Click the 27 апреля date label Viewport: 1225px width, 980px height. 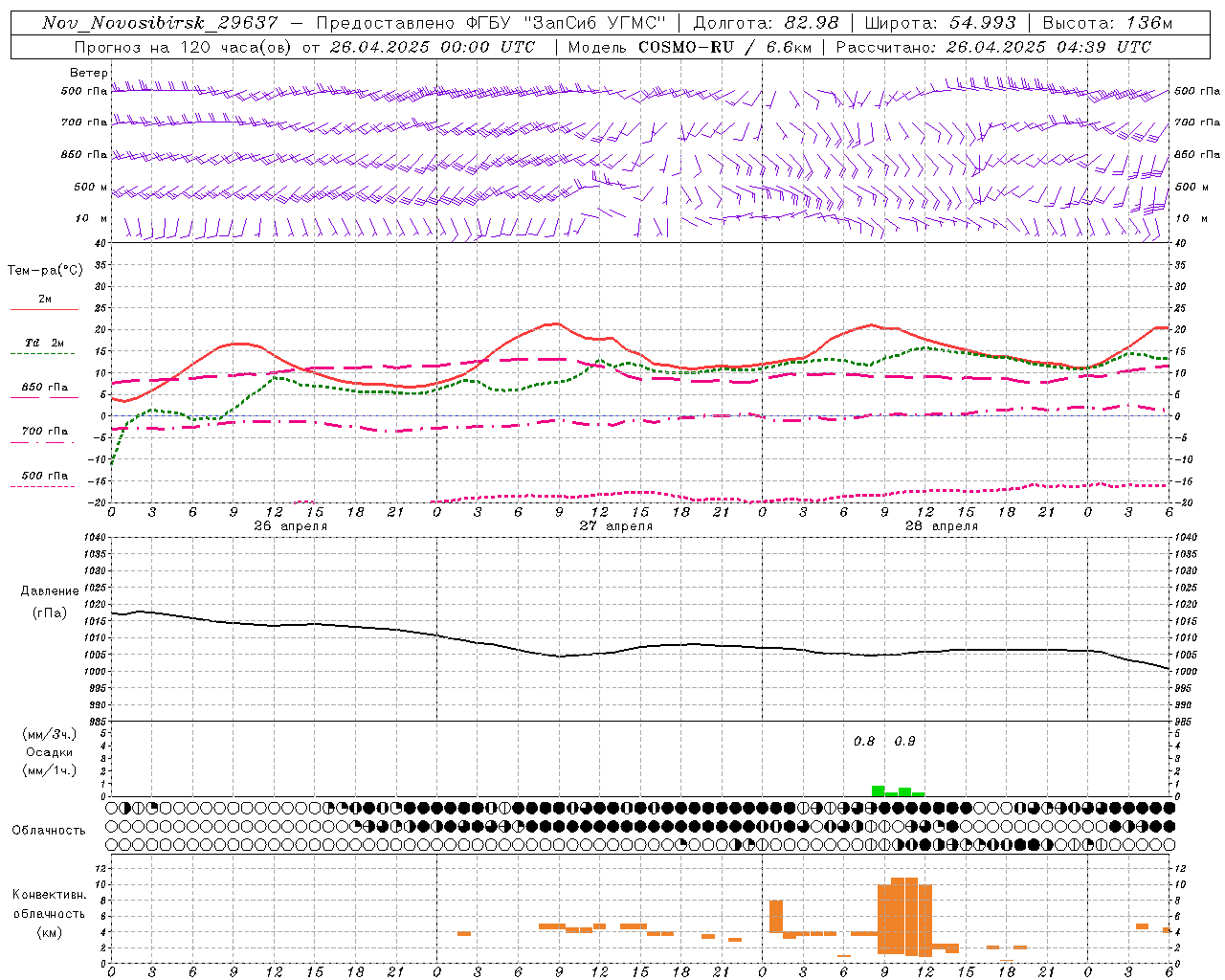(615, 526)
